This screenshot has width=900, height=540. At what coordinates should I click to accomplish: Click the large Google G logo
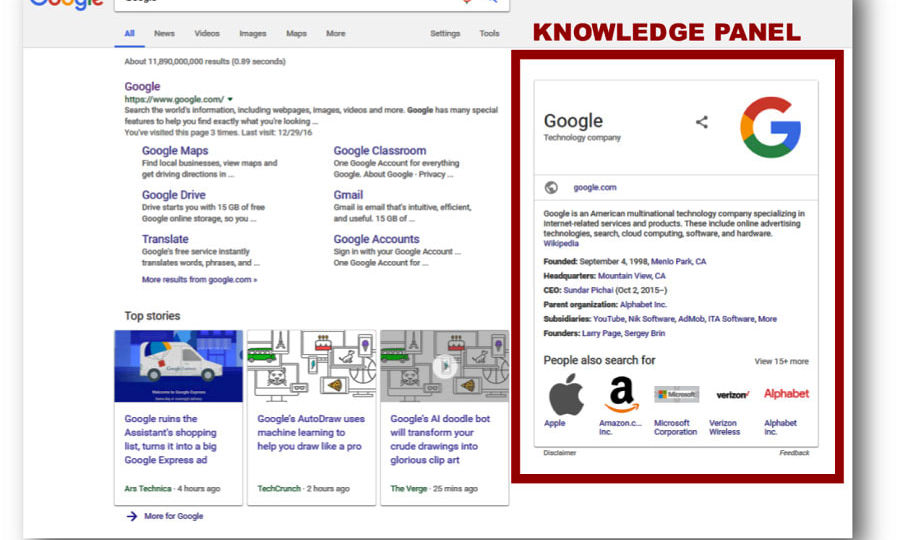coord(770,127)
